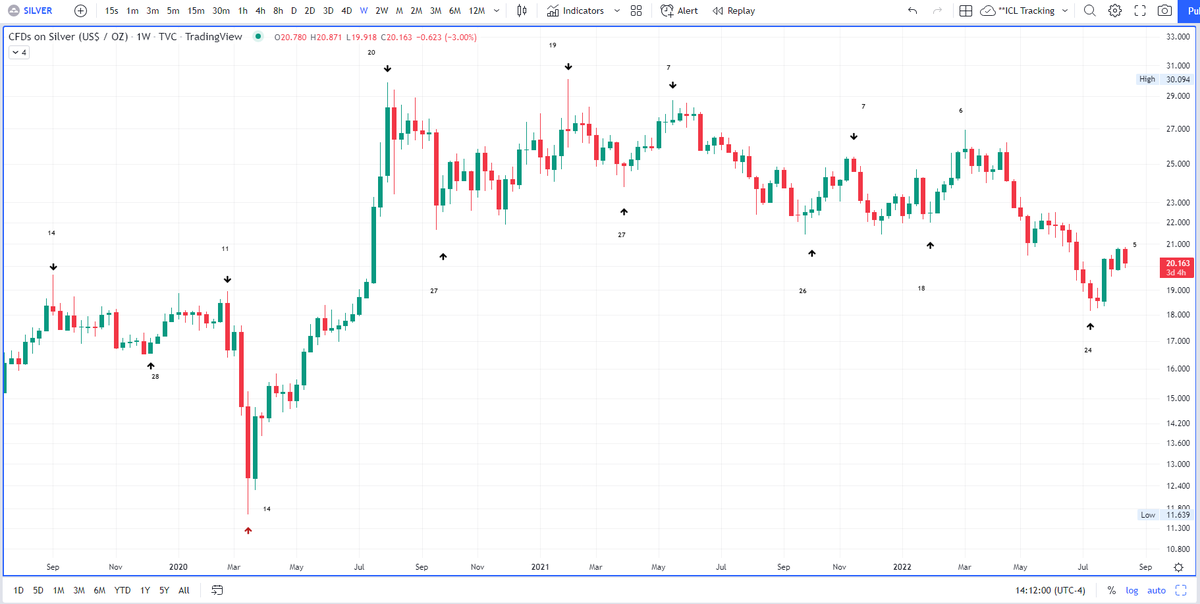The height and width of the screenshot is (604, 1200).
Task: Undo the last chart action
Action: click(911, 11)
